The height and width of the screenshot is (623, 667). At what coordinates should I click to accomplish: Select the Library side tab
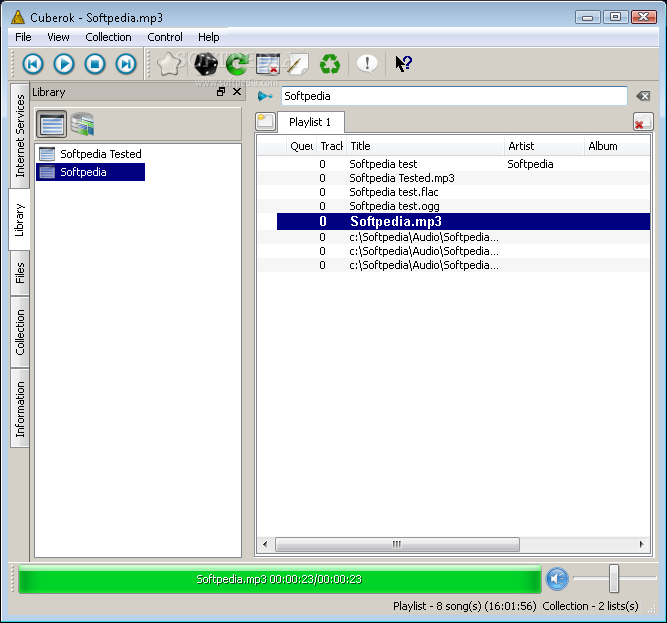pyautogui.click(x=20, y=220)
